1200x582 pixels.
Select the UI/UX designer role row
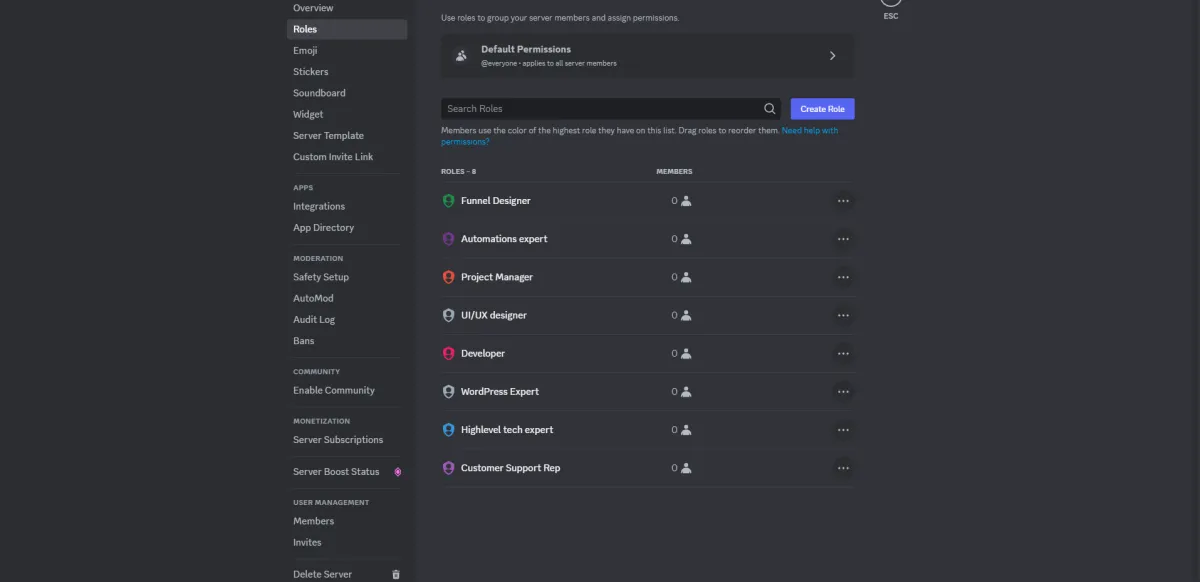(647, 316)
